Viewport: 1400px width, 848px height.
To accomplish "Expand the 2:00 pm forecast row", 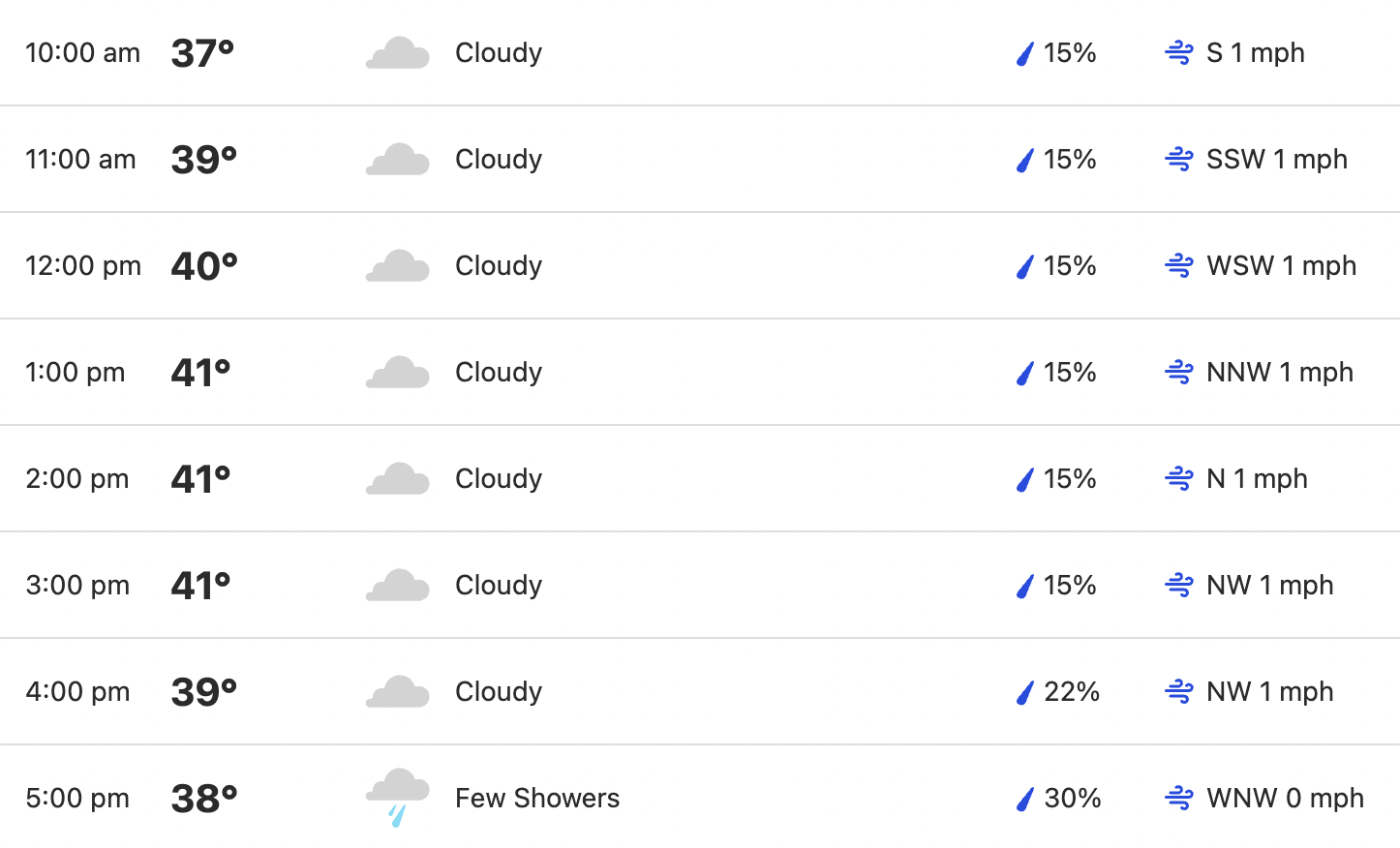I will (700, 478).
